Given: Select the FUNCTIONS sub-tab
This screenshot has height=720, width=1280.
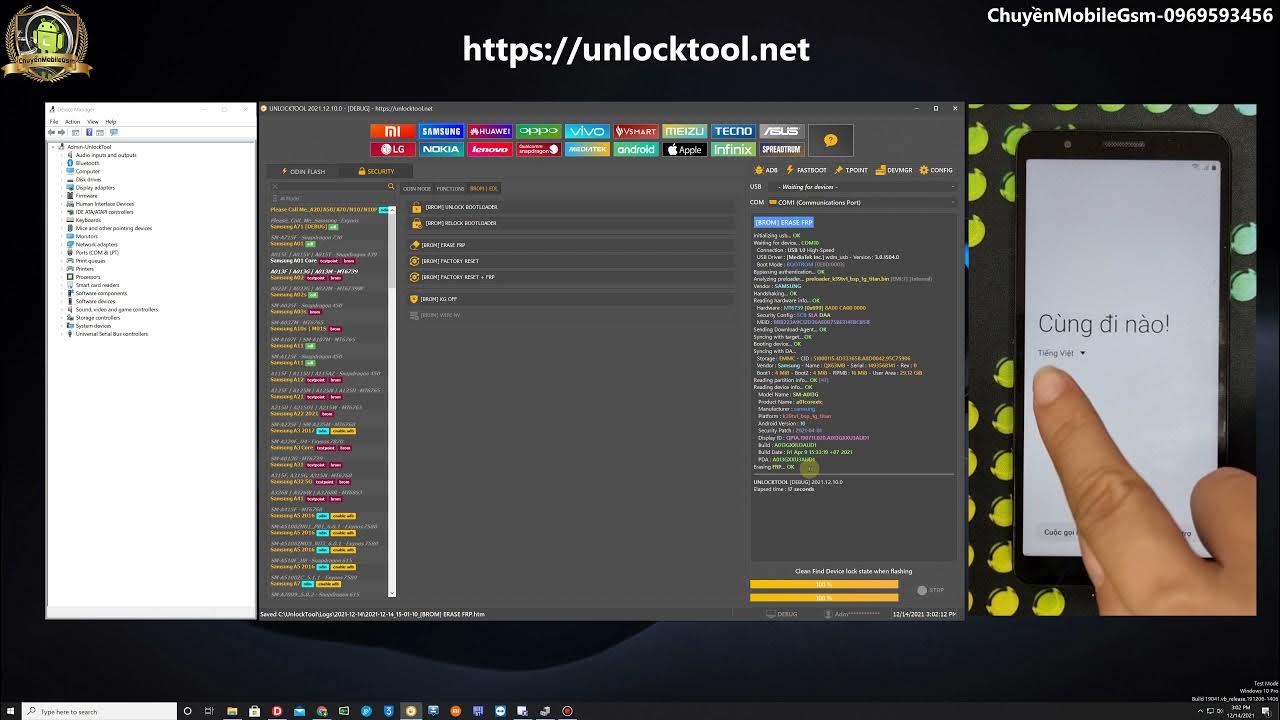Looking at the screenshot, I should [450, 188].
